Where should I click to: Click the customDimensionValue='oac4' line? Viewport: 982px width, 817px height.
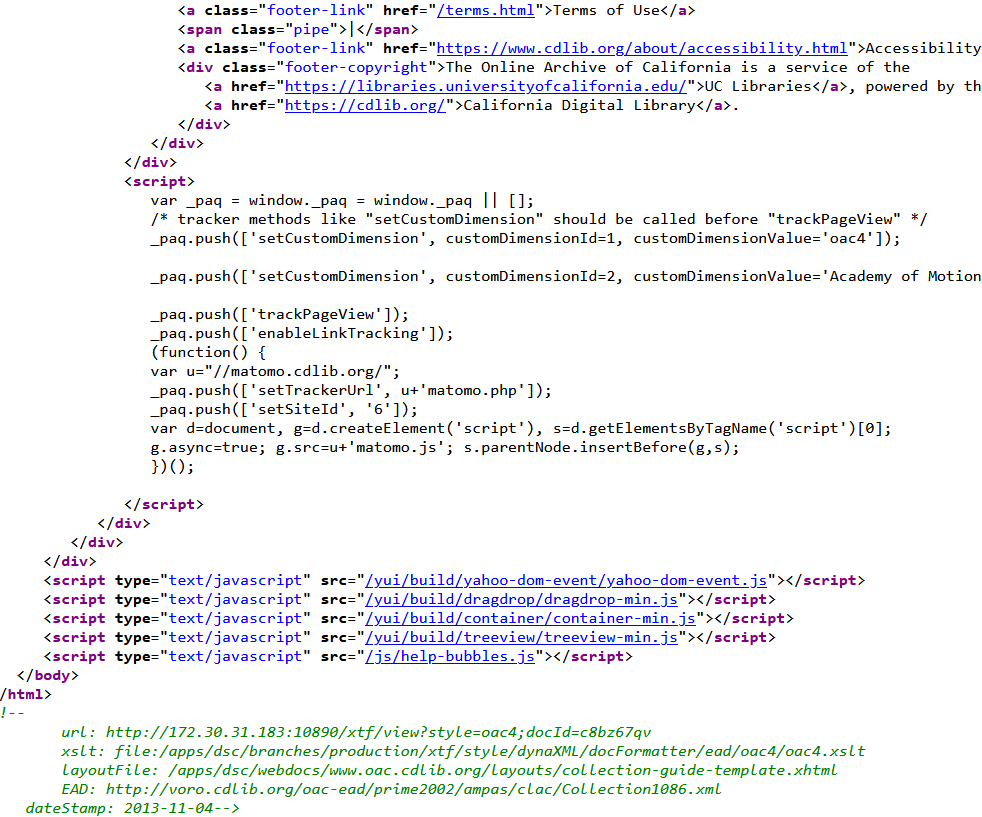coord(525,239)
